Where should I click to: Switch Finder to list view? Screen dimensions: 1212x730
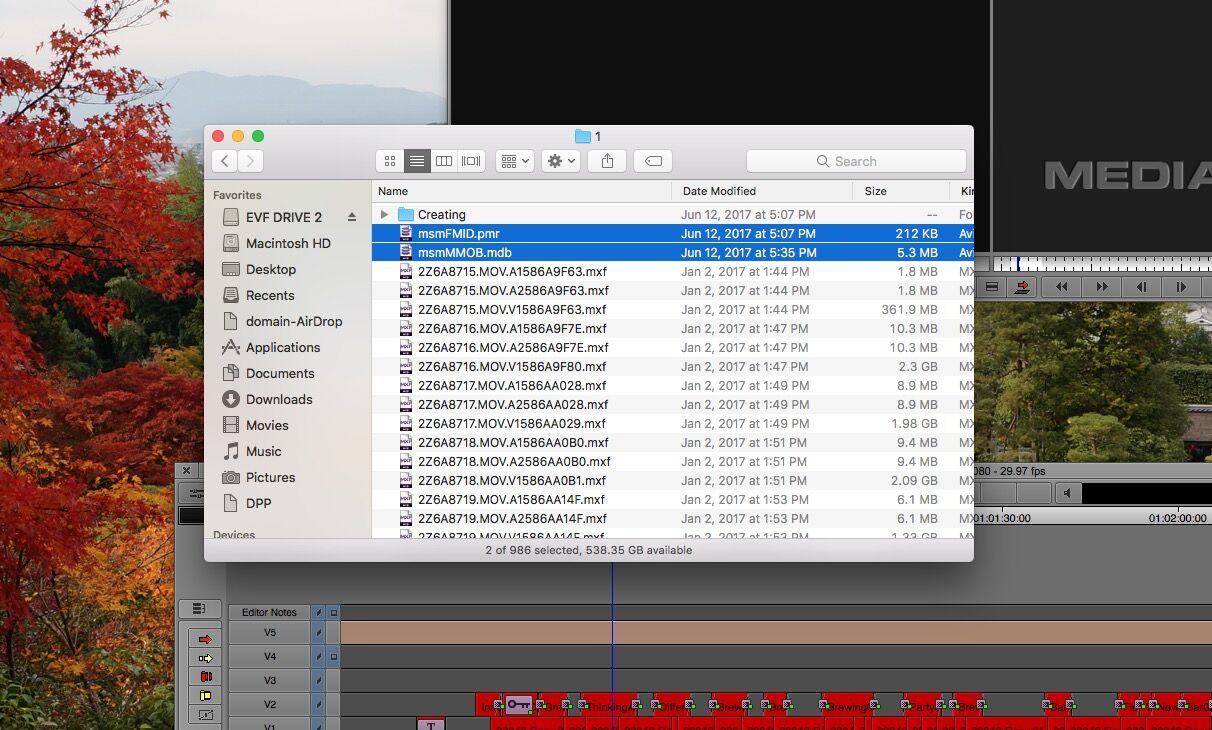[417, 161]
